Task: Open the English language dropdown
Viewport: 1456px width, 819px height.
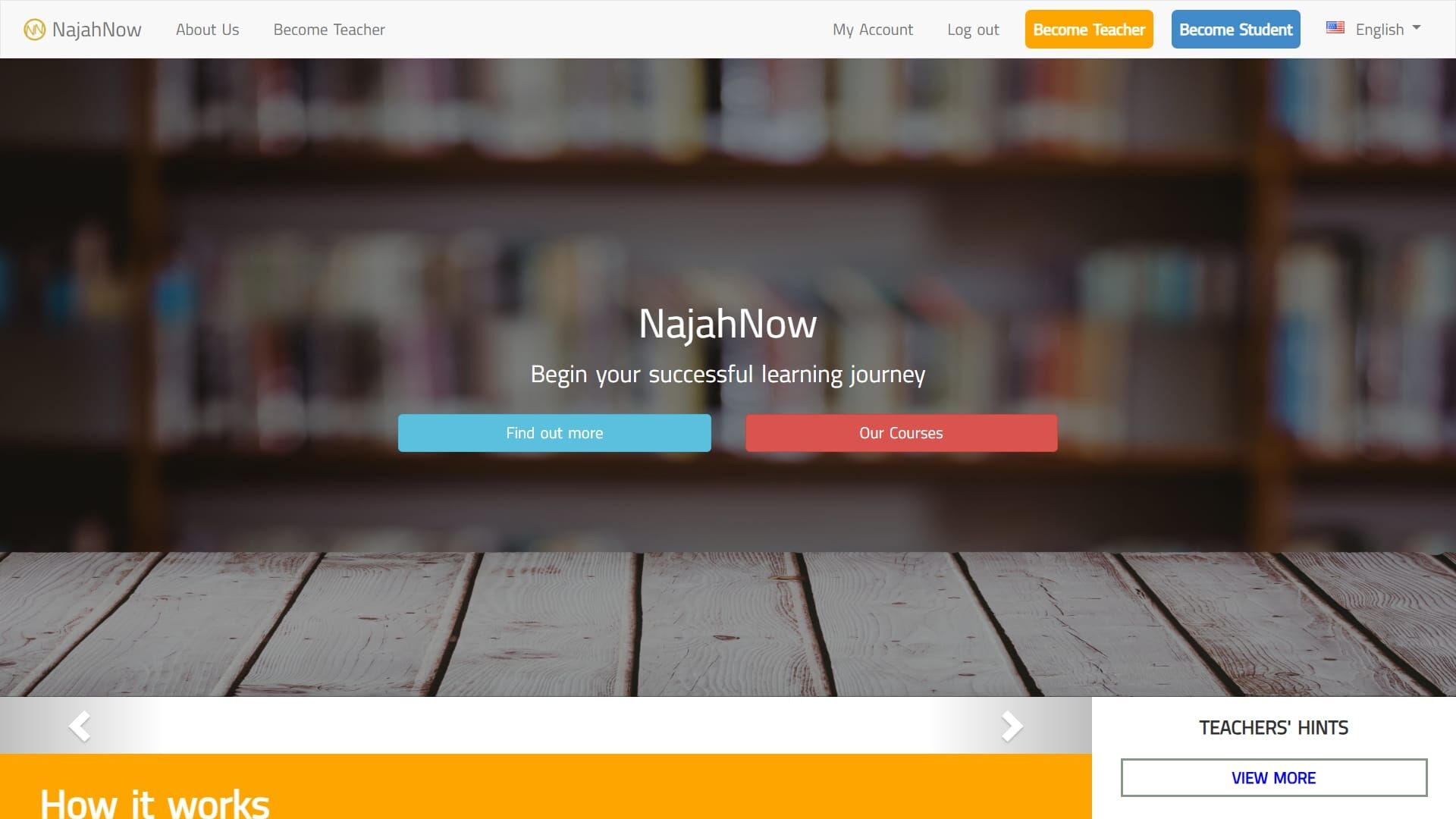Action: pyautogui.click(x=1373, y=30)
